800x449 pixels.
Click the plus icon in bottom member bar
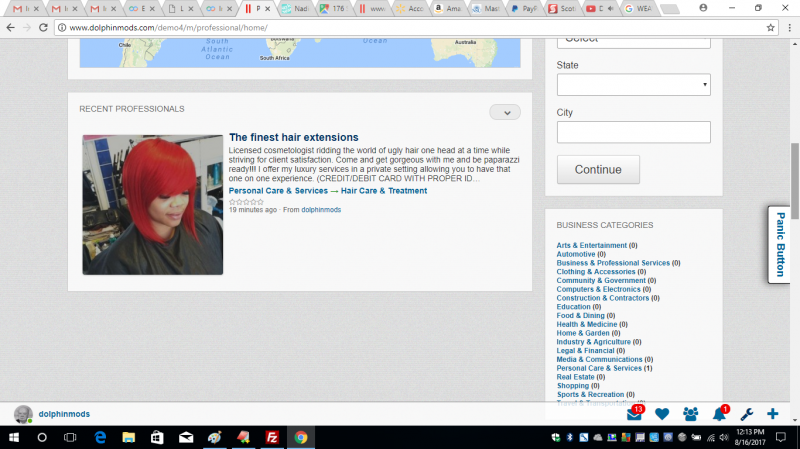coord(772,414)
